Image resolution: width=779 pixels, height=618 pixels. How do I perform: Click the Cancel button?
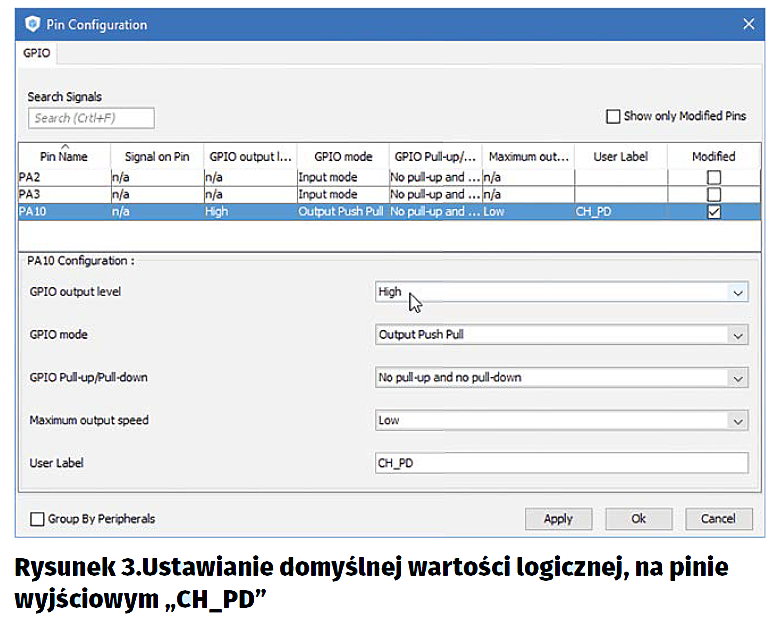tap(718, 519)
